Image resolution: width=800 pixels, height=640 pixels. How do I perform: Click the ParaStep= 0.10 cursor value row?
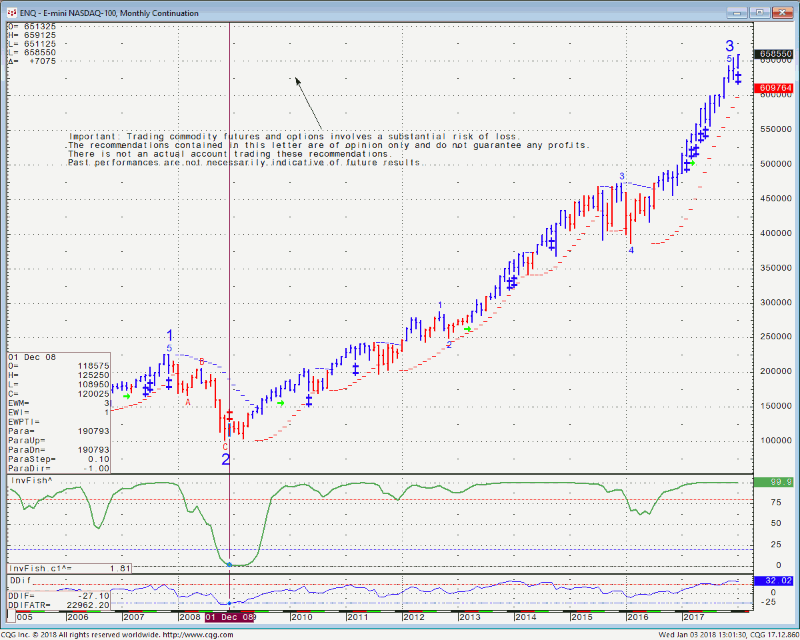click(x=59, y=459)
